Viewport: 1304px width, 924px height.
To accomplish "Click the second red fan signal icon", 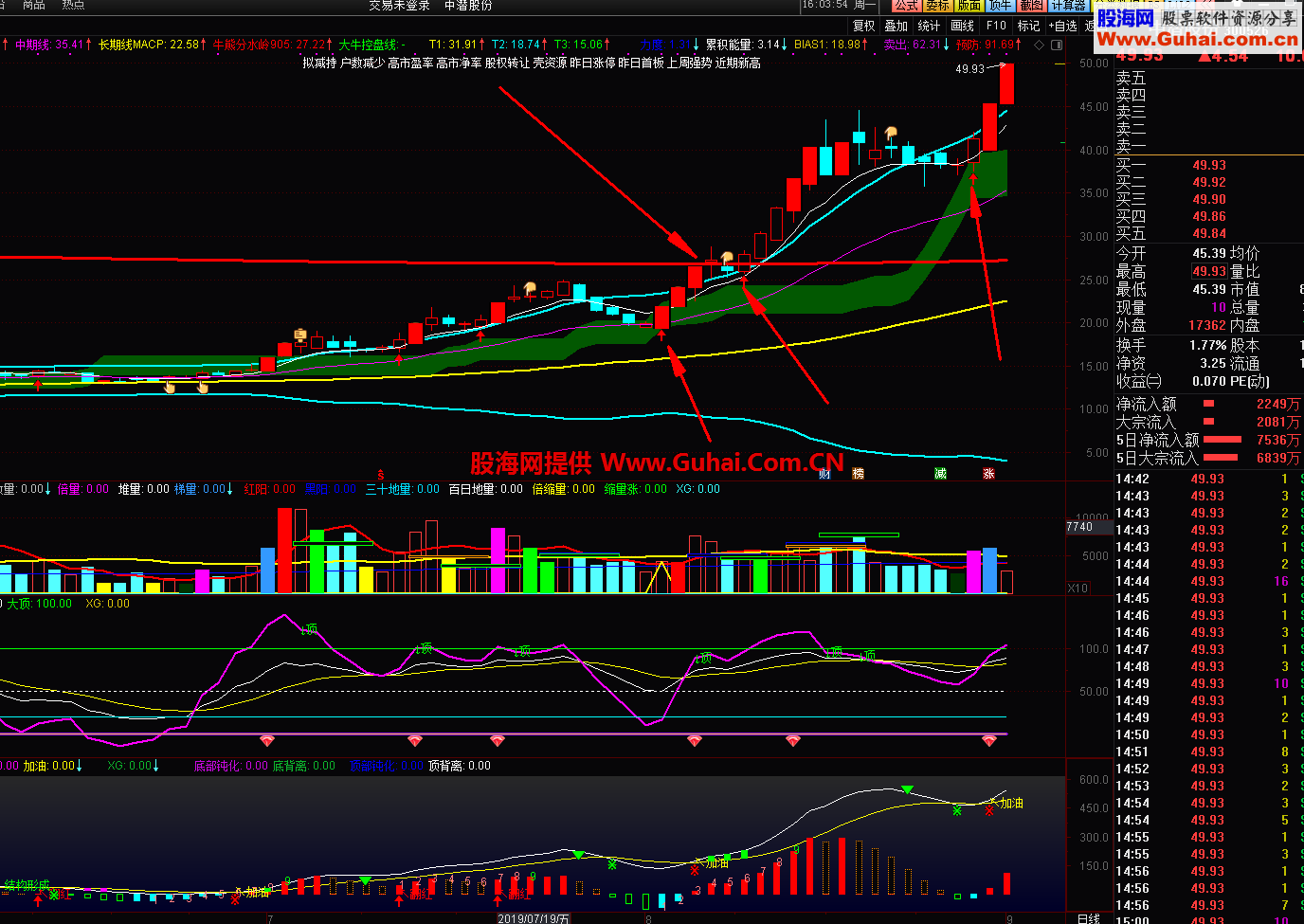I will pyautogui.click(x=414, y=740).
